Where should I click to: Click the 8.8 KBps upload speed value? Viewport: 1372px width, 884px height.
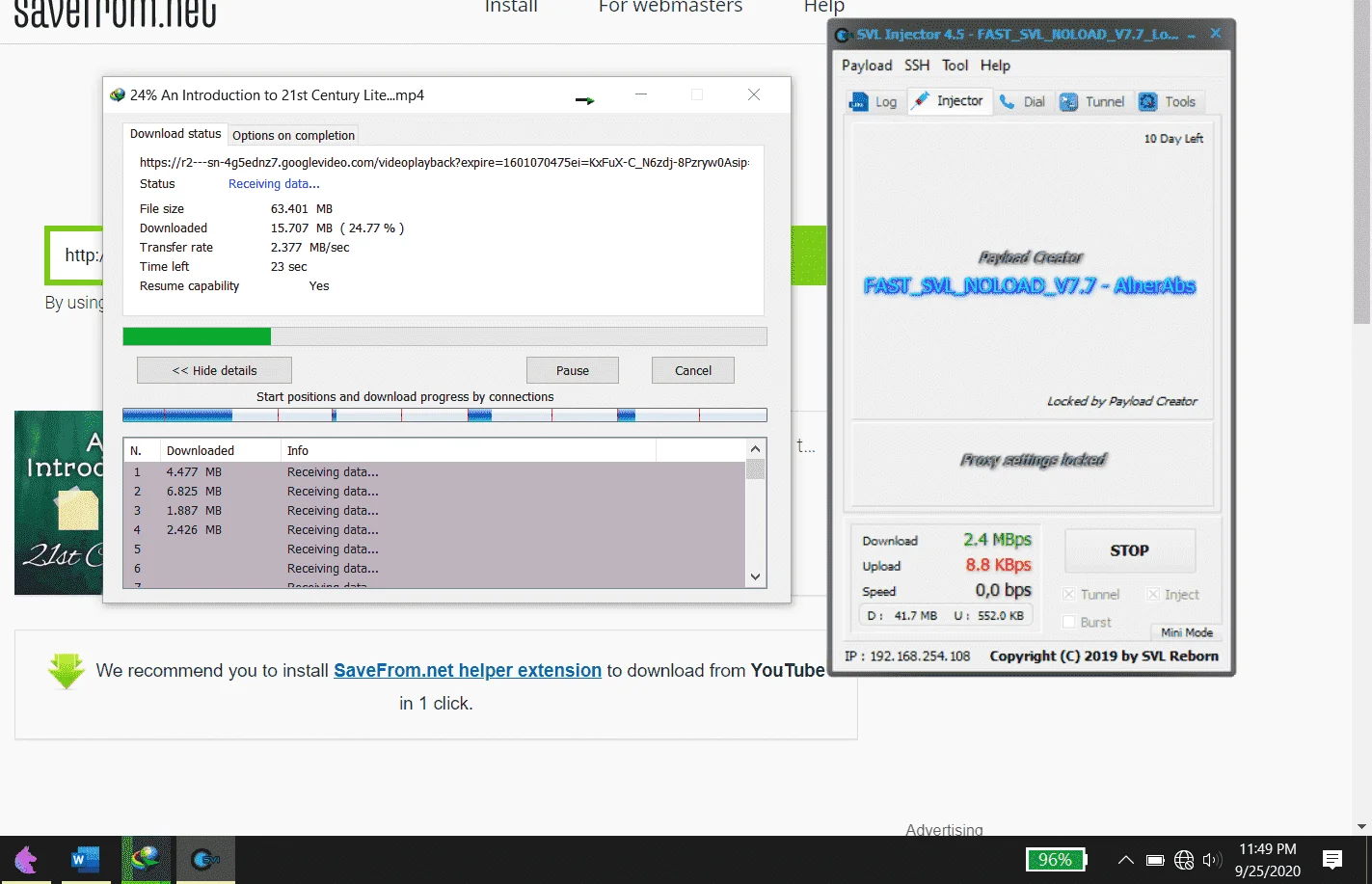click(998, 565)
